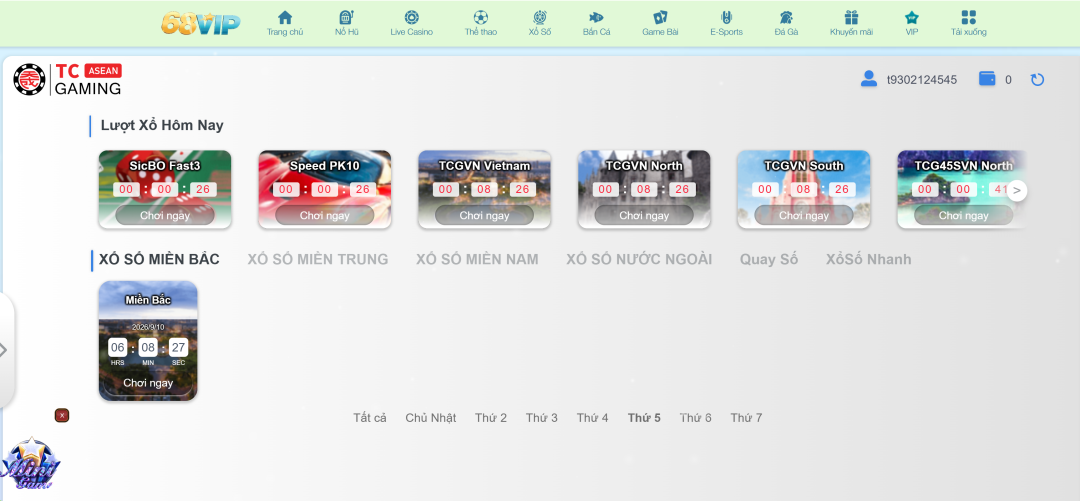1080x501 pixels.
Task: Switch to XỔ SỐ MIỀN BẮC tab
Action: 159,259
